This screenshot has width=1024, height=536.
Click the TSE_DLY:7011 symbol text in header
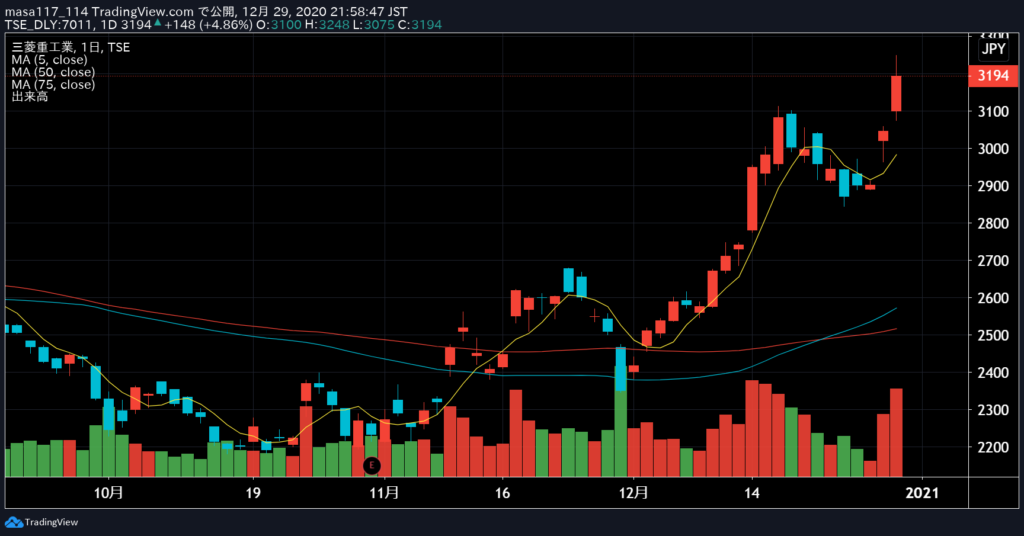click(49, 25)
